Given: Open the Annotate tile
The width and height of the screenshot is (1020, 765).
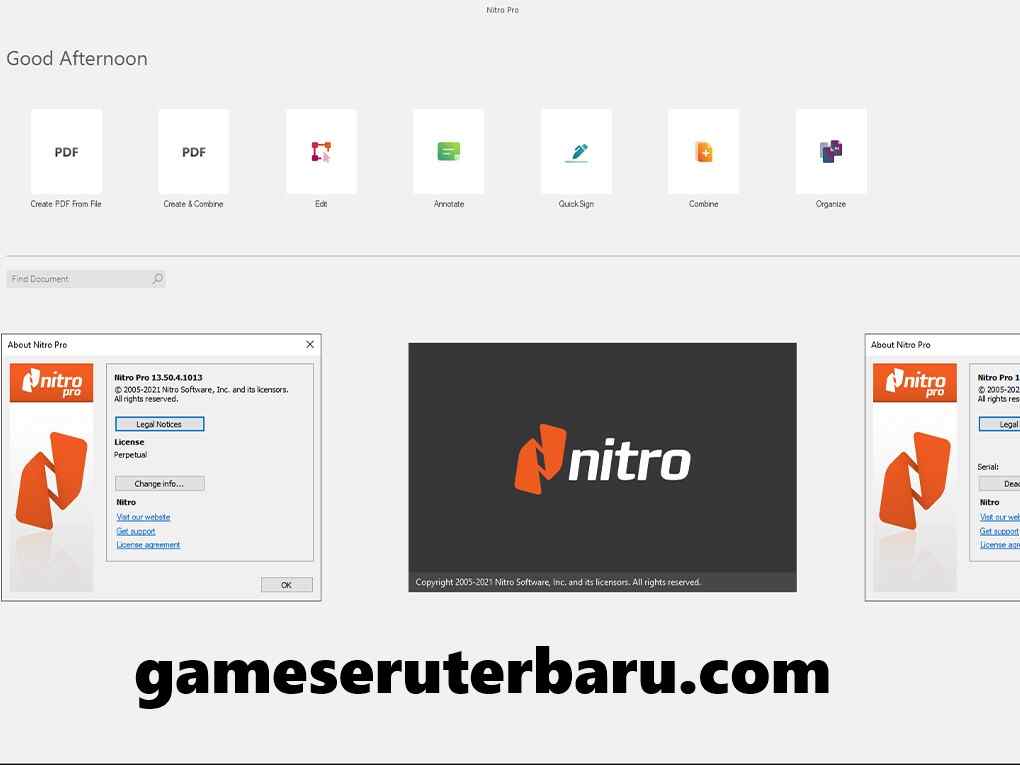Looking at the screenshot, I should pos(449,152).
